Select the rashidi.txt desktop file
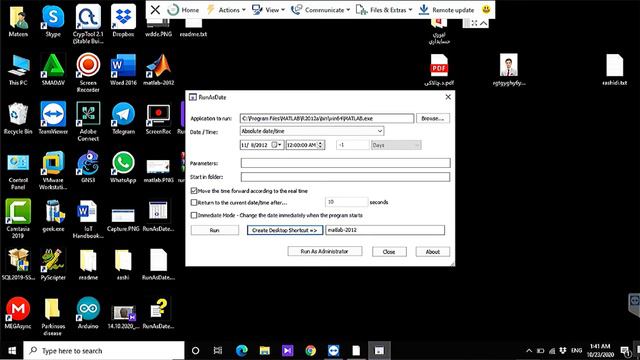640x360 pixels. pos(615,69)
